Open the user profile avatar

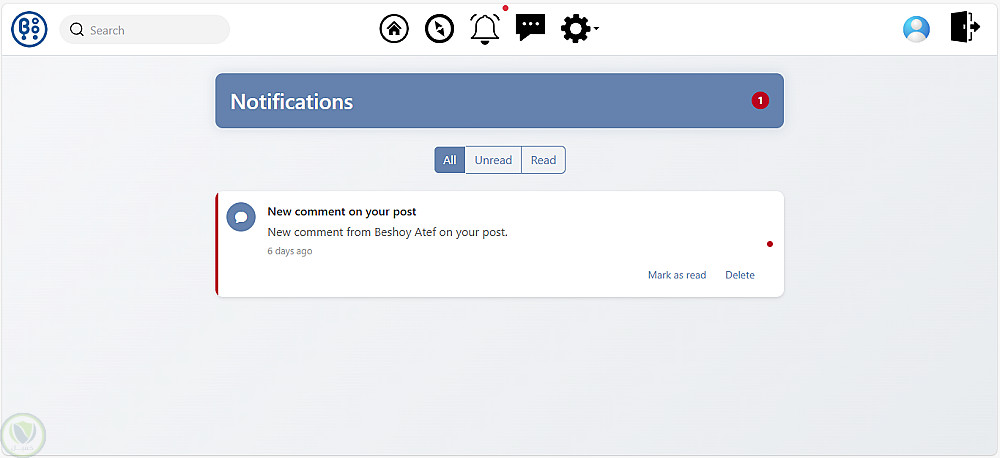[x=916, y=29]
